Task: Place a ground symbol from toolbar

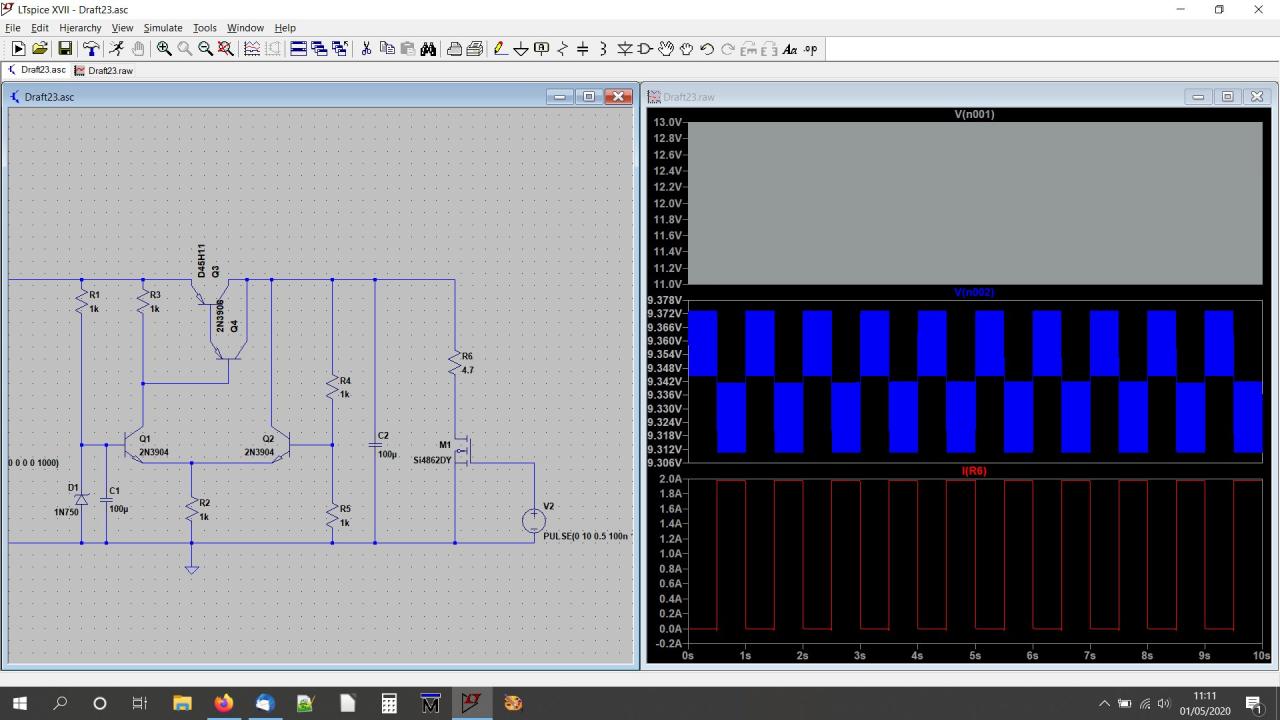Action: pos(520,49)
